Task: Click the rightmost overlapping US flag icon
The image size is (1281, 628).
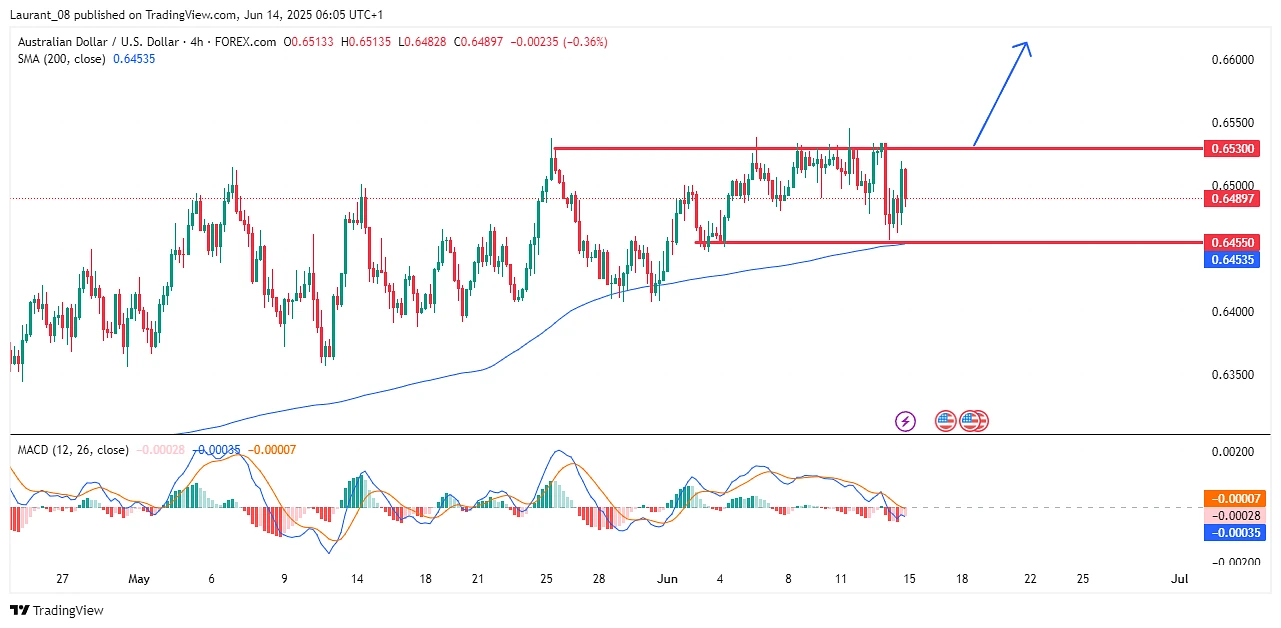Action: (x=978, y=421)
